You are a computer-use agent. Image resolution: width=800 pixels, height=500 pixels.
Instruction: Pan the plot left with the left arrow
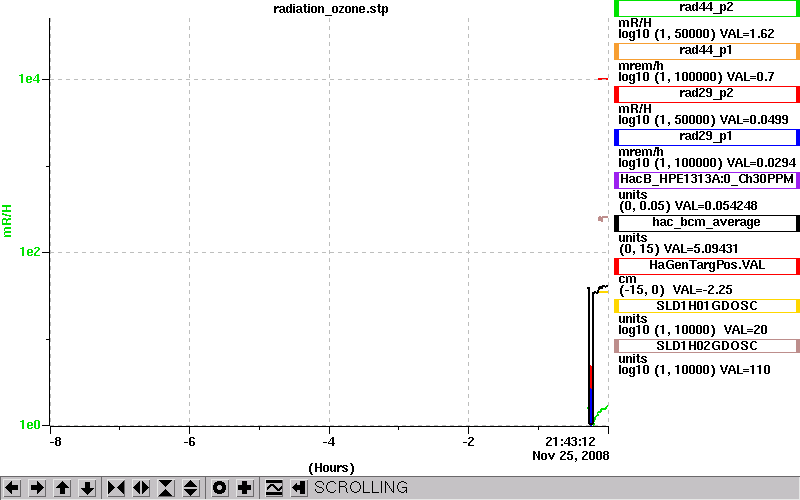point(12,488)
